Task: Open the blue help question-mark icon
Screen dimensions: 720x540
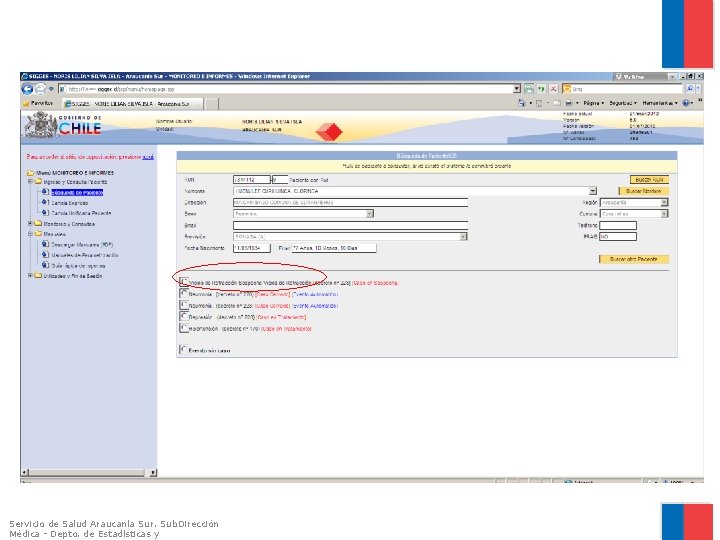Action: click(686, 103)
